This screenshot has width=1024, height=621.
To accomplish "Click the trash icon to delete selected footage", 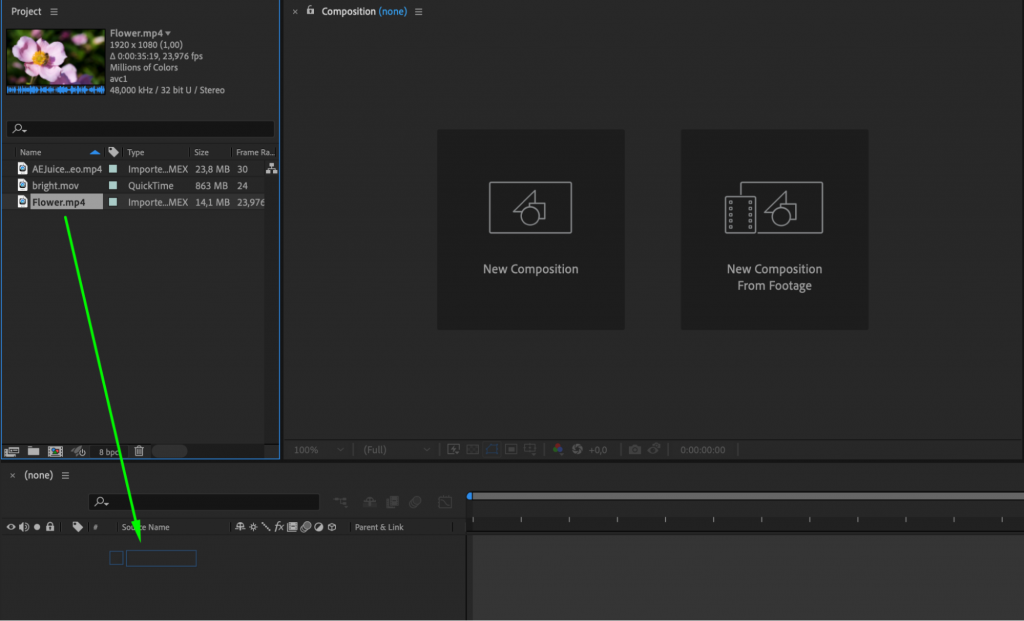I will point(139,451).
